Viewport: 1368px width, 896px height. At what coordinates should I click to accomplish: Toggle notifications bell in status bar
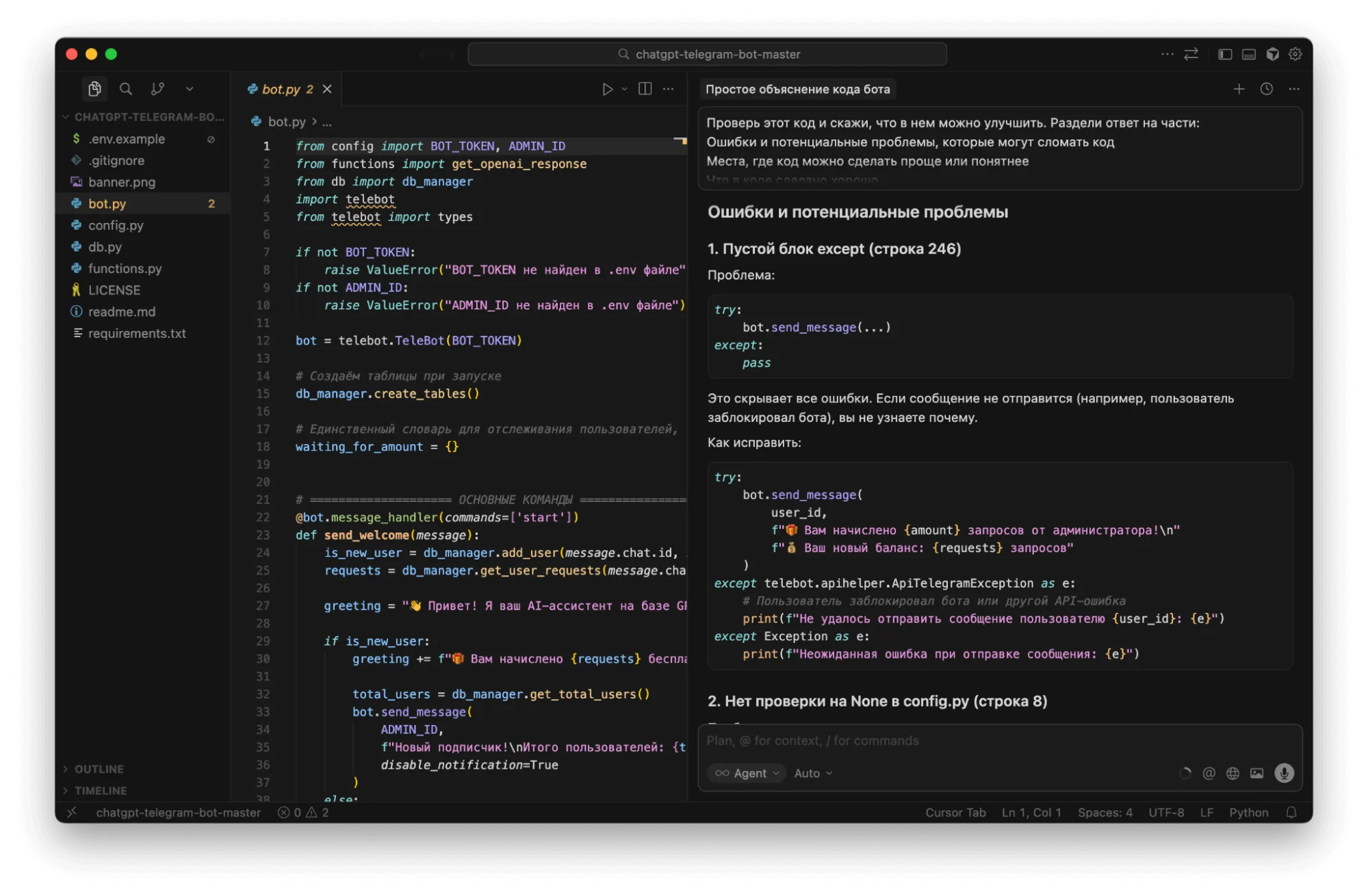[x=1291, y=813]
